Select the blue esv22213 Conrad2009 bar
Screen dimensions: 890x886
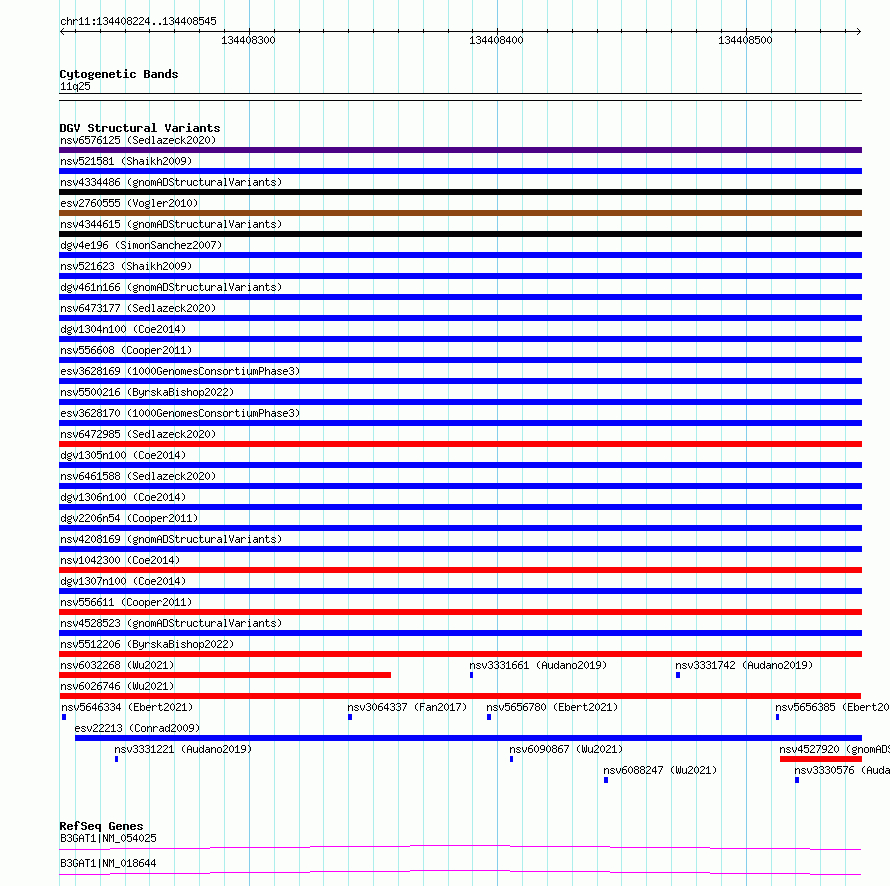468,738
